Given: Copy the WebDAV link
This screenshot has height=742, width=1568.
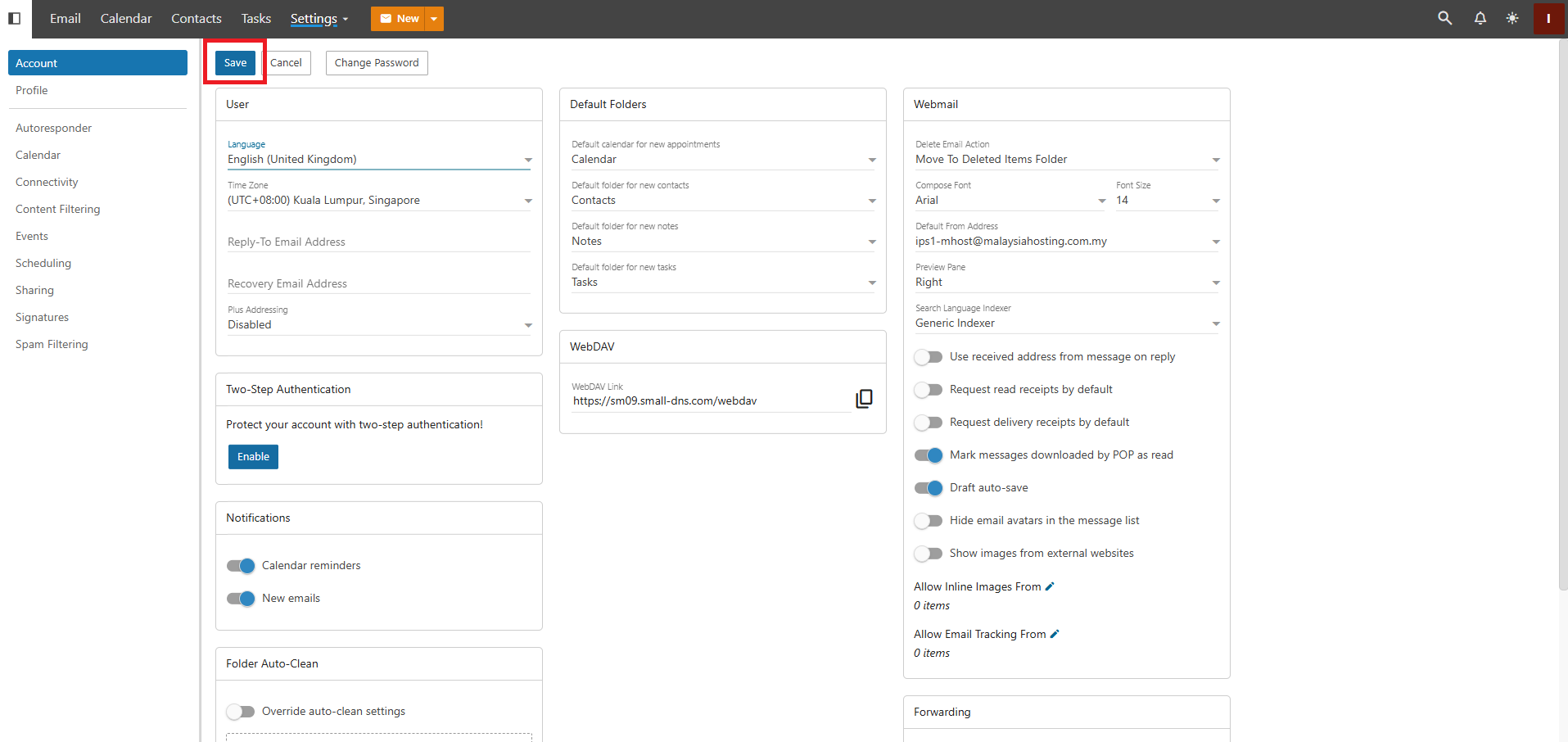Looking at the screenshot, I should [x=864, y=399].
